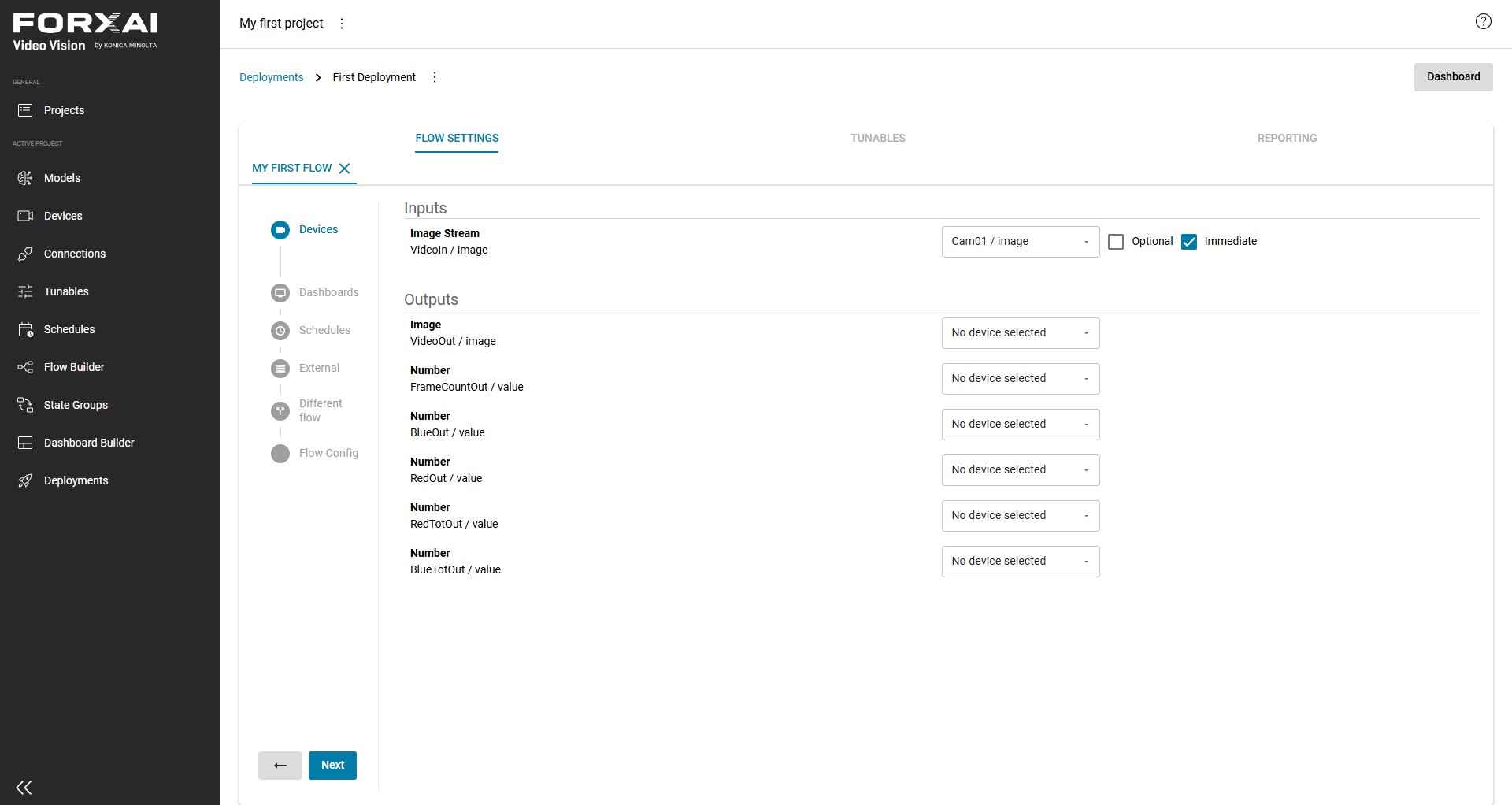Click the Dashboard button
The width and height of the screenshot is (1512, 805).
1453,77
